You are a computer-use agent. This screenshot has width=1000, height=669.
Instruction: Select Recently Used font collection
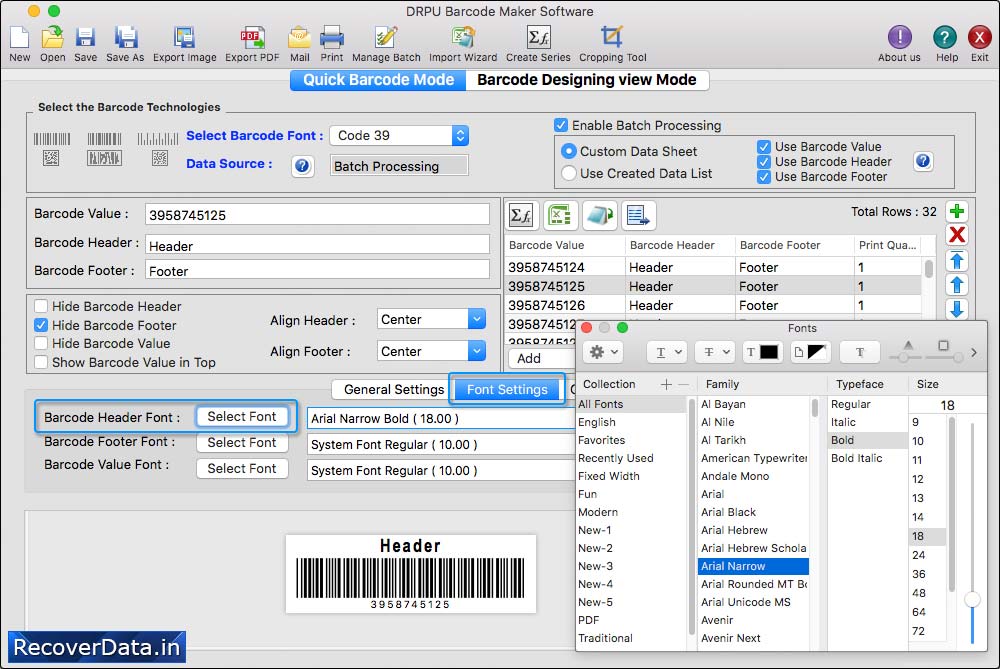615,458
